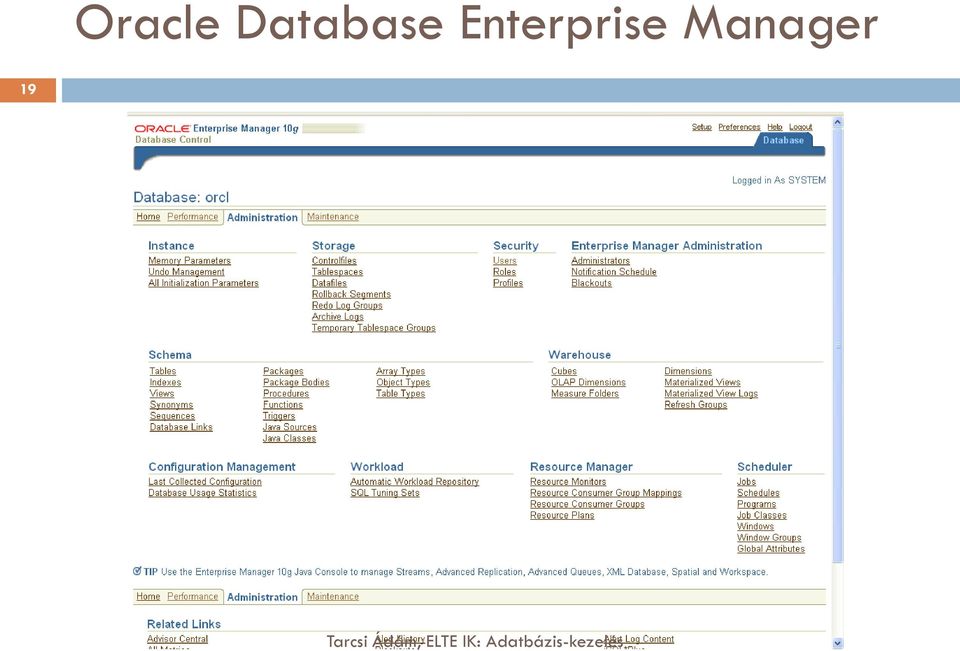Switch to Maintenance tab below Database: orcl heading
Image resolution: width=960 pixels, height=651 pixels.
333,217
